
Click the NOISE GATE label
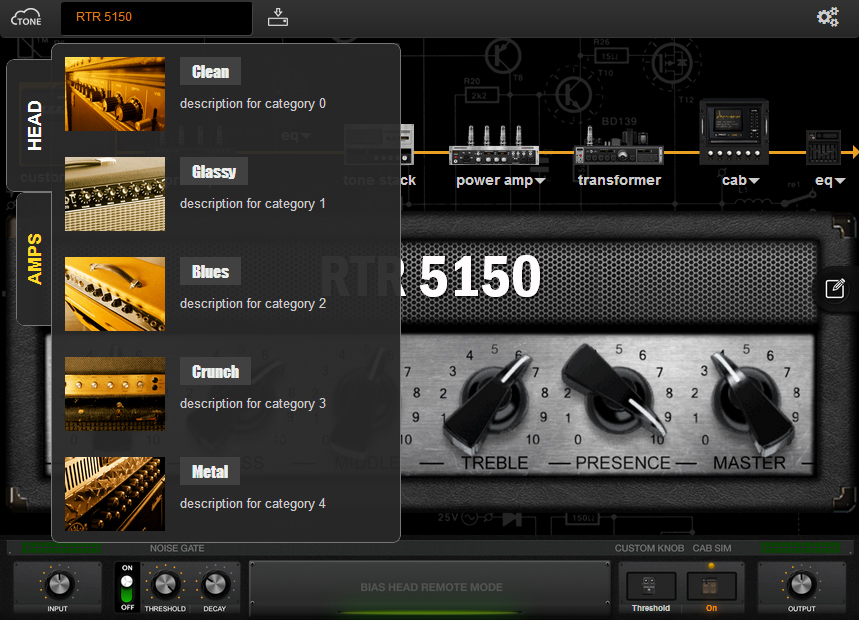pos(177,548)
